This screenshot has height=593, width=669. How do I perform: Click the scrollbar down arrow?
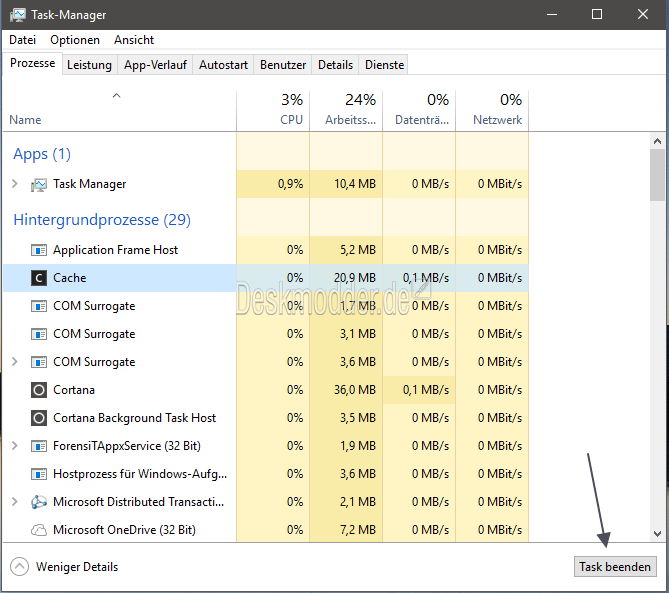point(657,534)
